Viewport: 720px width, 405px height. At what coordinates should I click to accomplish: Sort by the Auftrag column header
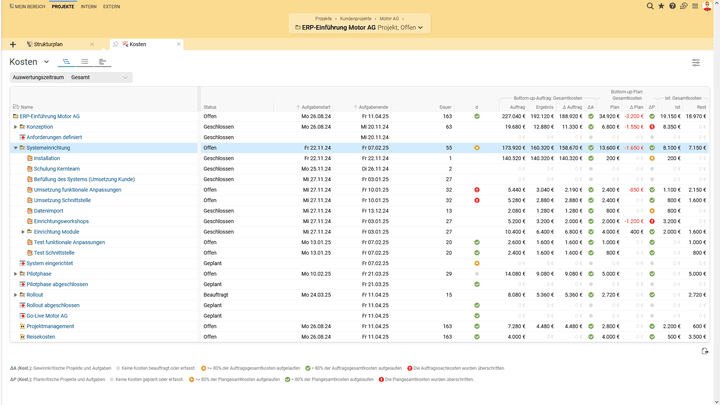click(518, 107)
